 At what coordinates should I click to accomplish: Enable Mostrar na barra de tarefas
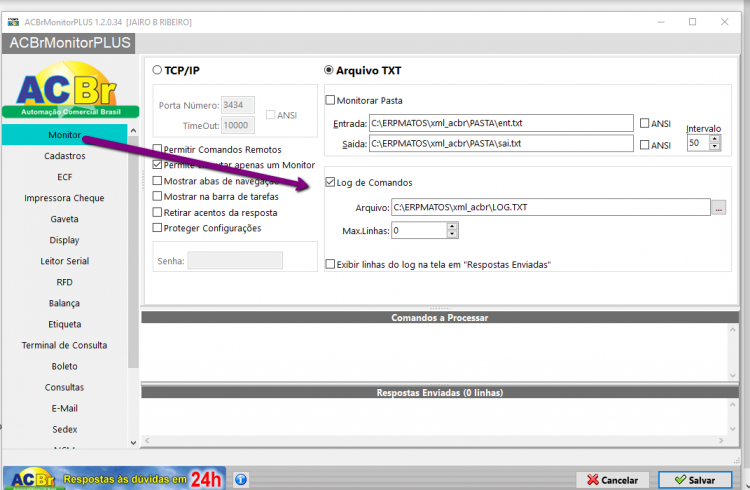[157, 196]
